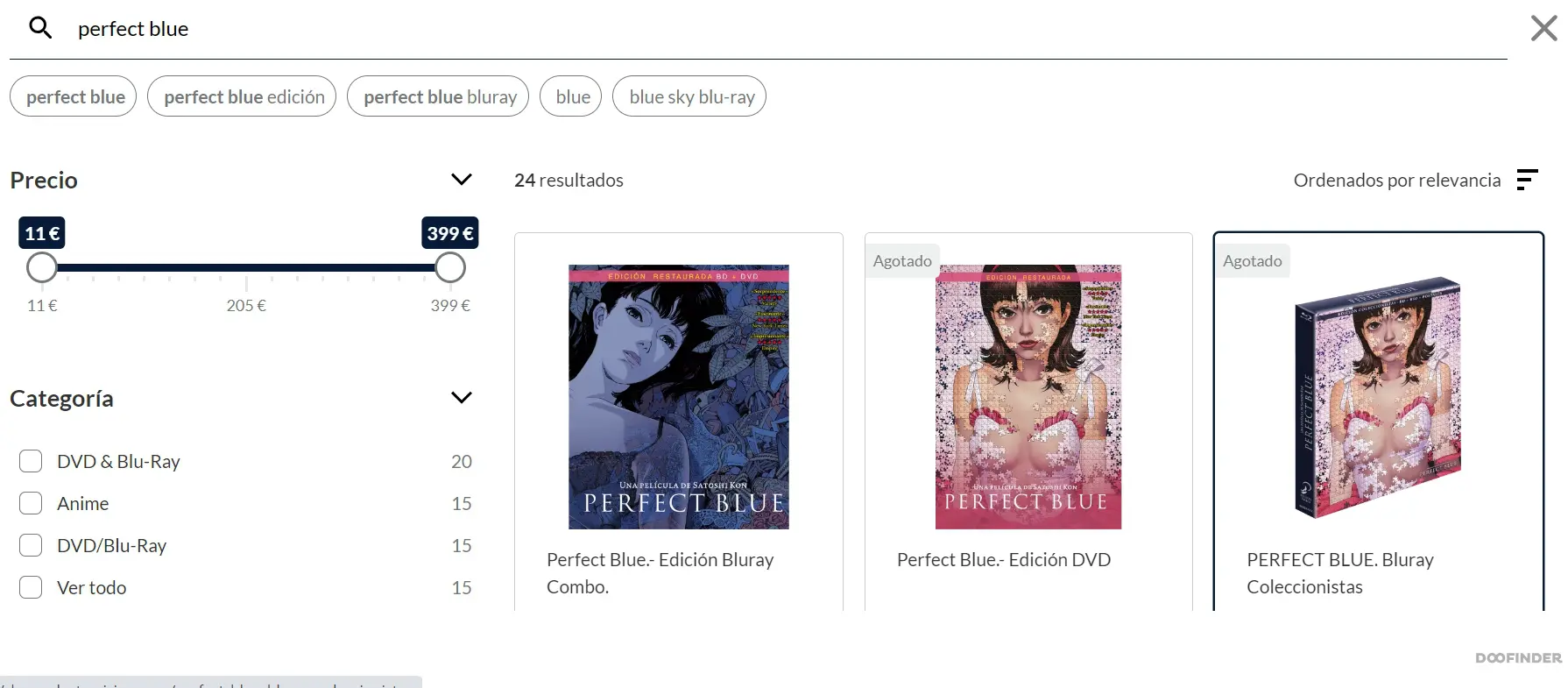Click the Doofinder logo
The height and width of the screenshot is (688, 1568).
click(1517, 657)
